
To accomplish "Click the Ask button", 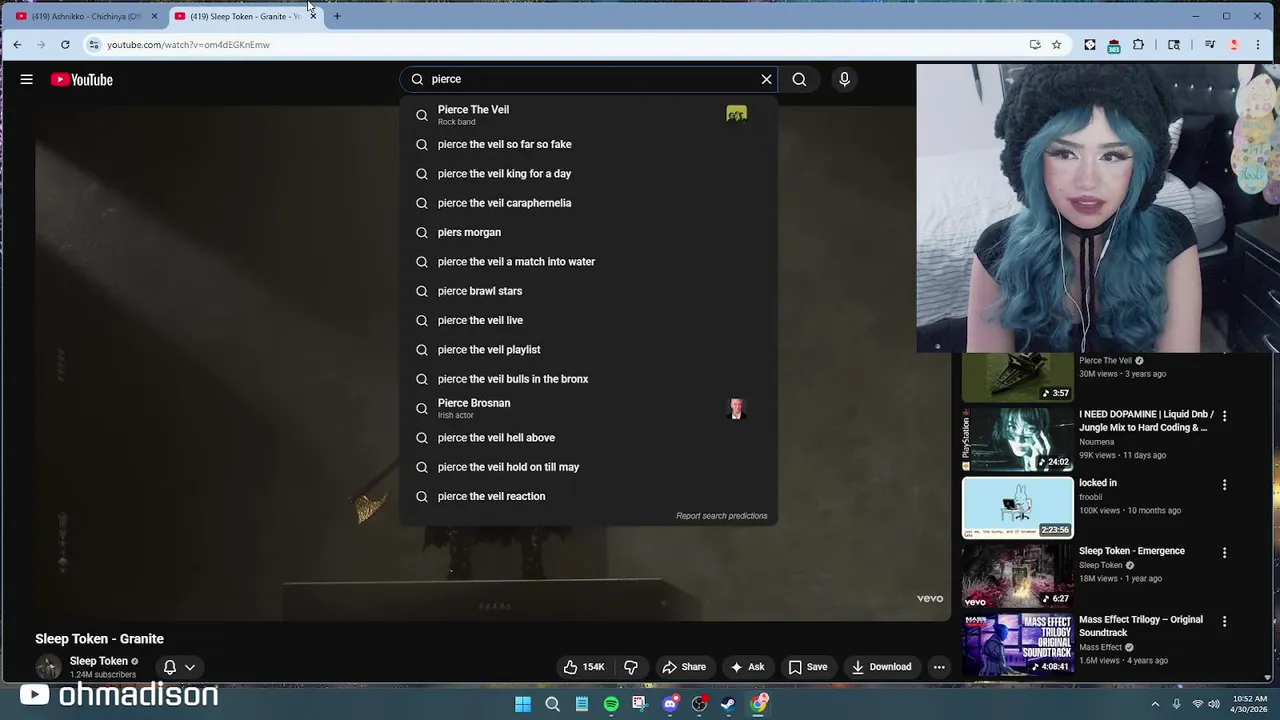I will [747, 667].
